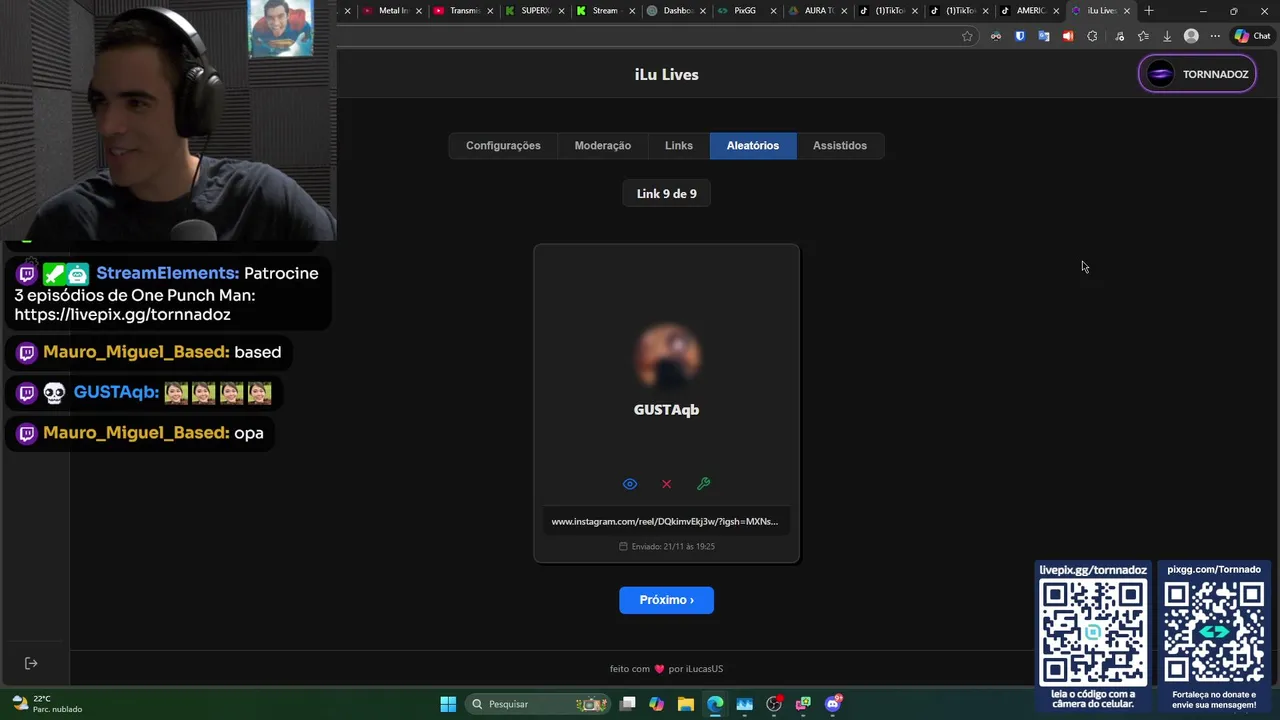1280x720 pixels.
Task: Open the Bitwarden shield extension icon
Action: tap(1020, 36)
